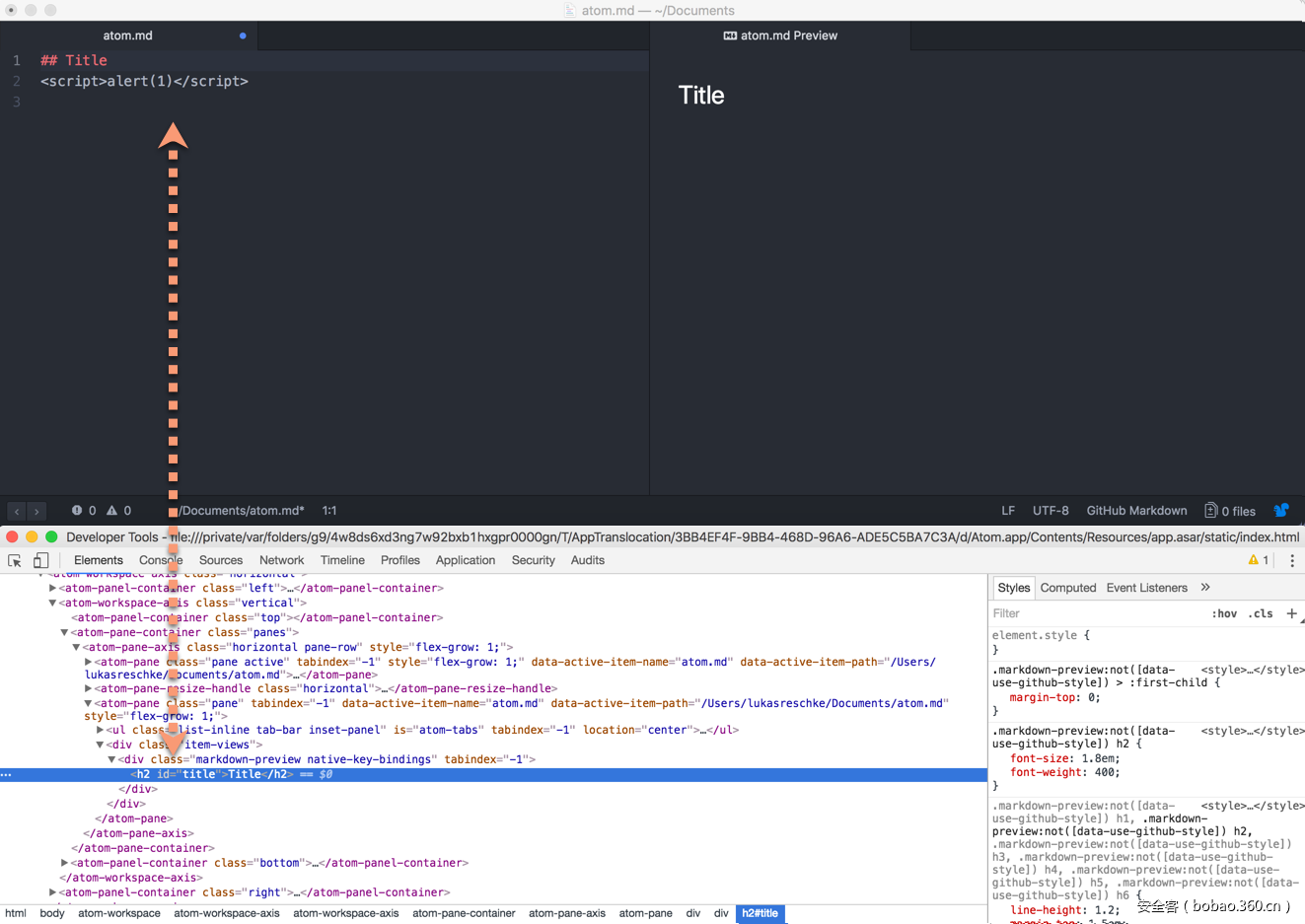Show more Styles sidebar tabs chevron
This screenshot has height=924, width=1305.
click(1205, 588)
